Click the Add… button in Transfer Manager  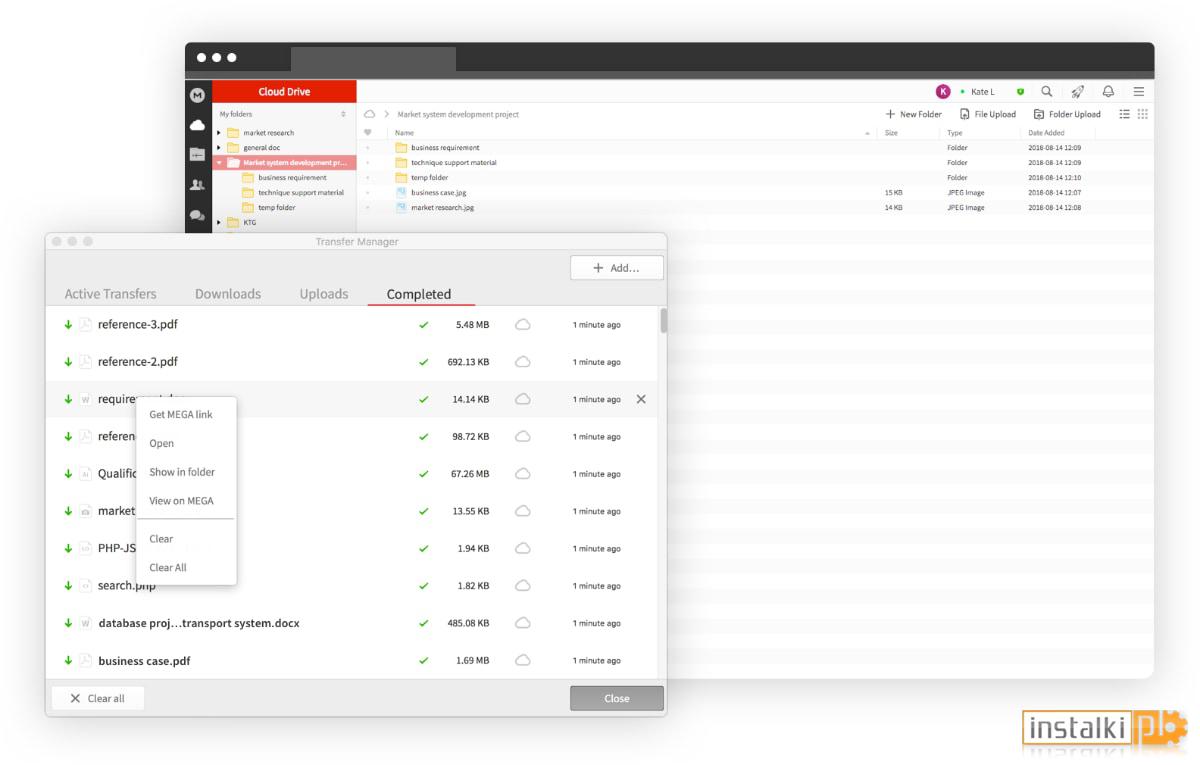pyautogui.click(x=617, y=268)
